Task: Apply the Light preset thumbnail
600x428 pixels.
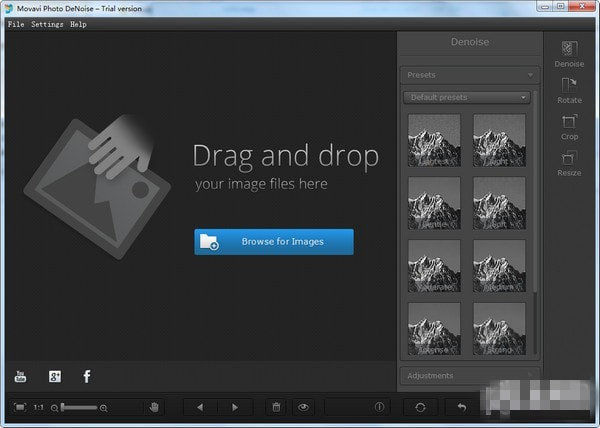Action: click(x=499, y=140)
